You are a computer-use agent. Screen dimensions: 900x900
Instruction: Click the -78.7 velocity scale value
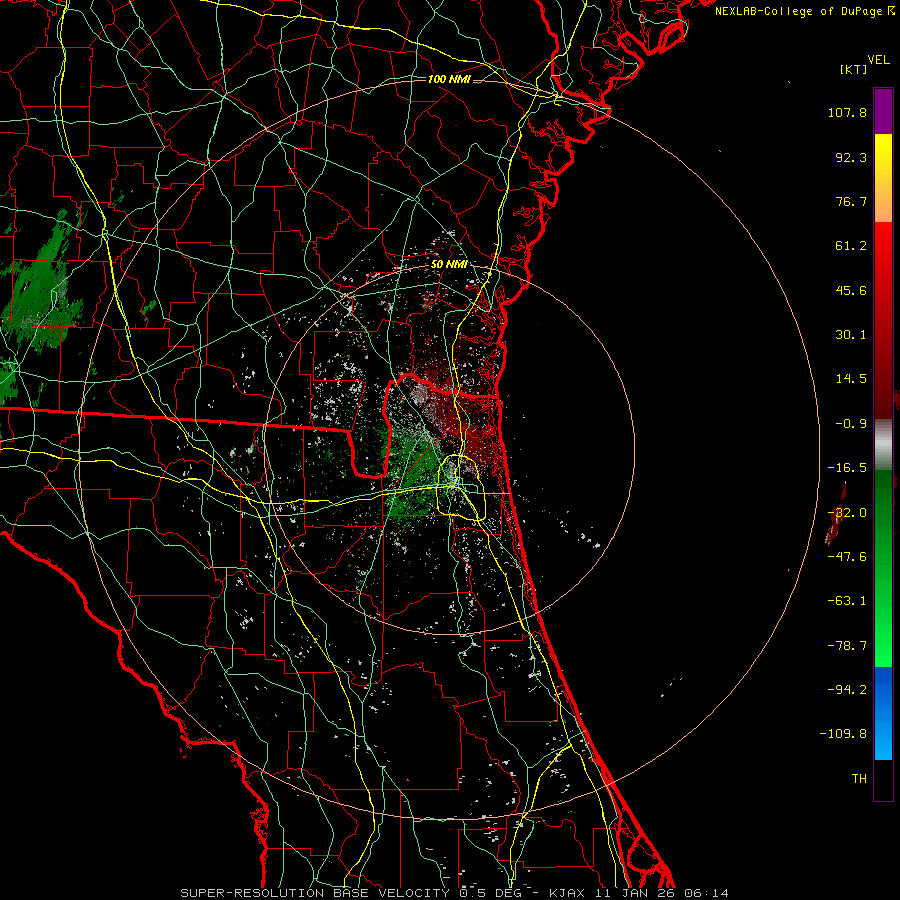847,646
